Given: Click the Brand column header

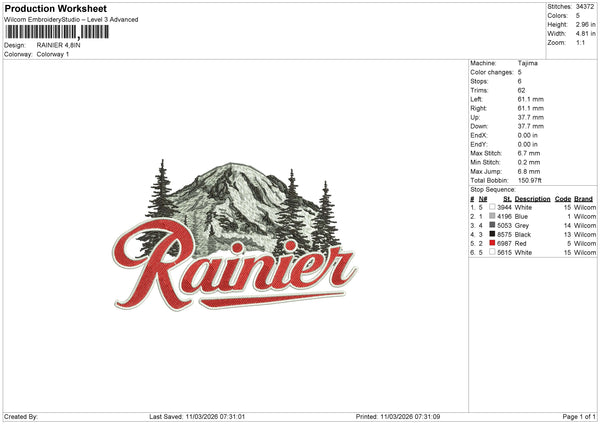Looking at the screenshot, I should 585,198.
